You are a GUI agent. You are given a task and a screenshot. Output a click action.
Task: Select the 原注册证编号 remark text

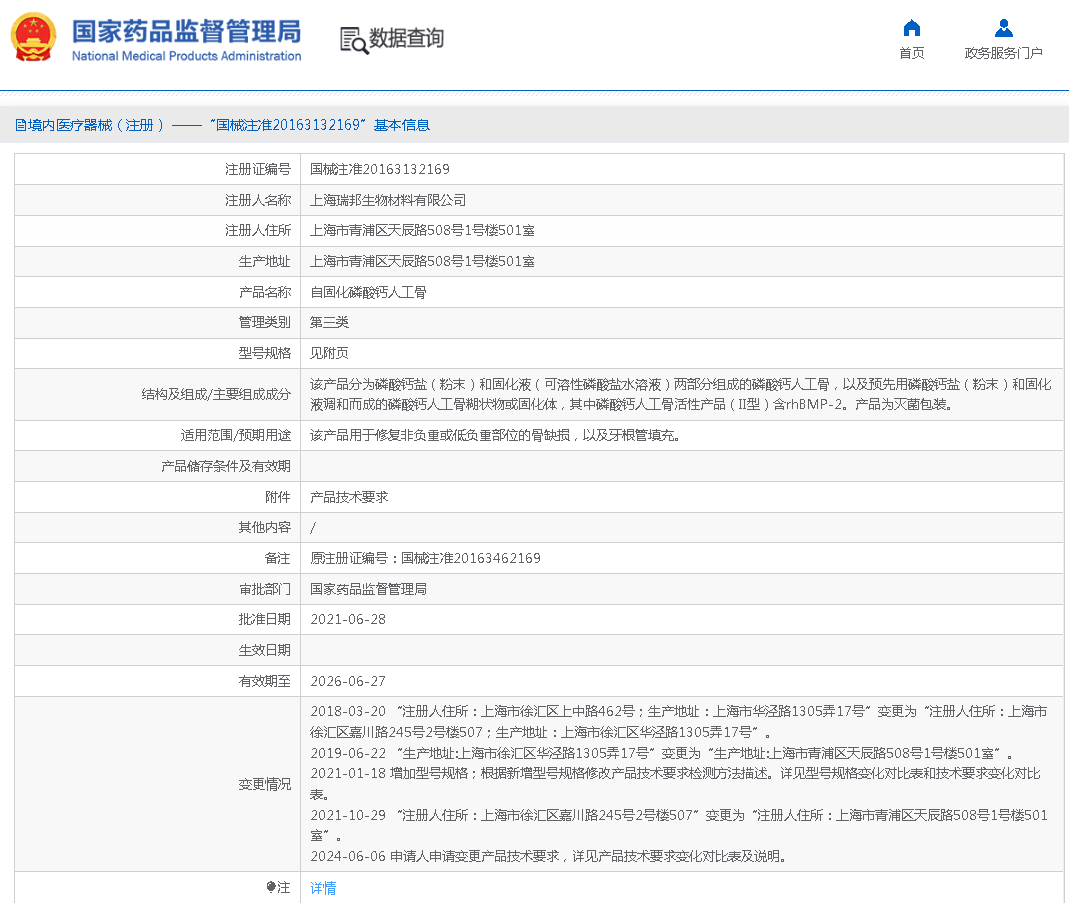428,558
